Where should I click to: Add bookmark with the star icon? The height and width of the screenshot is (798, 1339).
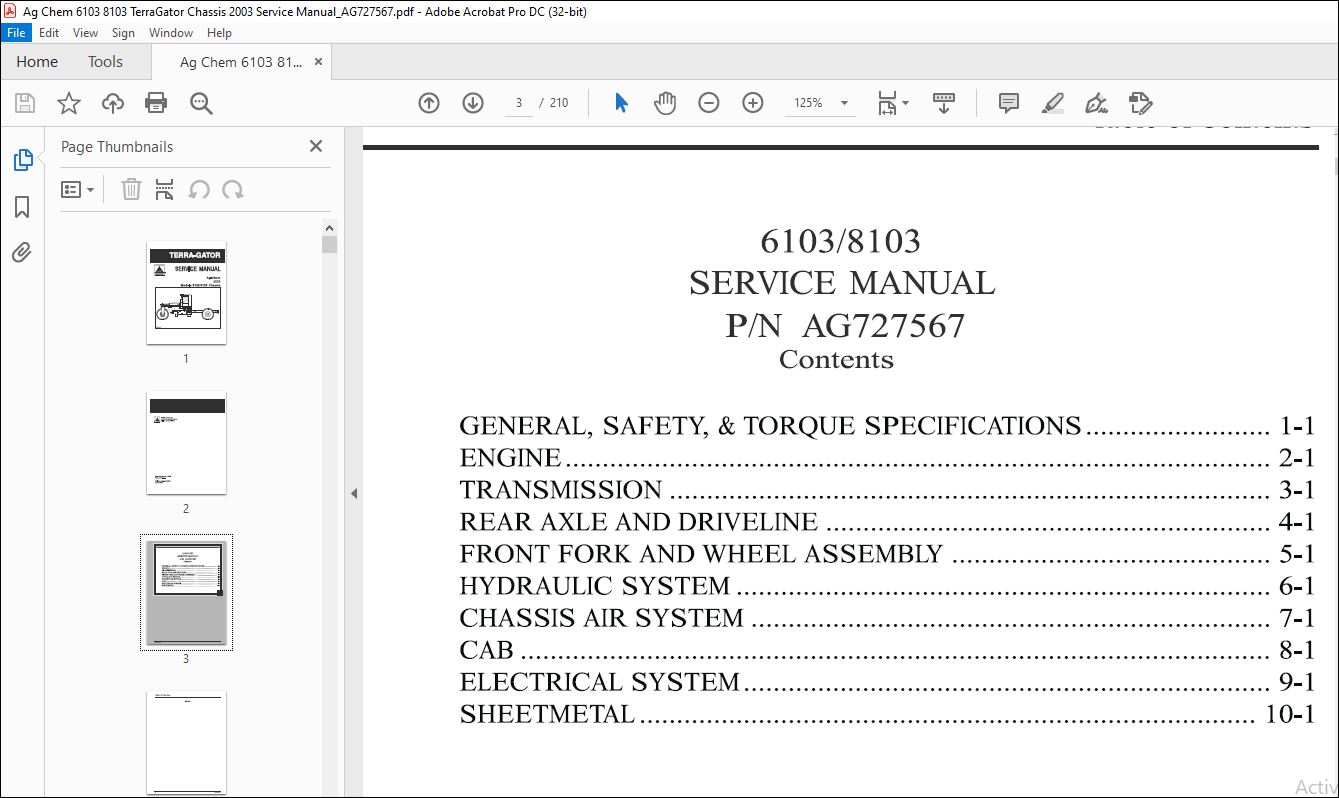[x=69, y=103]
